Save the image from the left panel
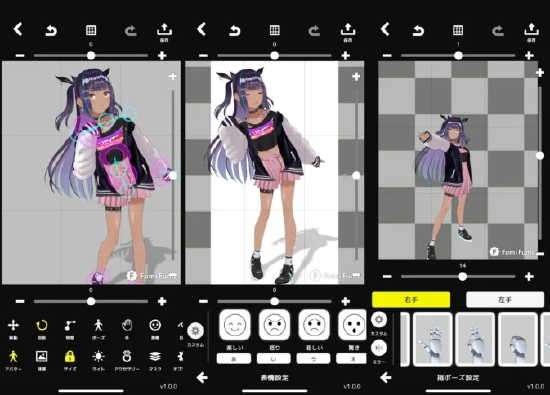 [164, 32]
